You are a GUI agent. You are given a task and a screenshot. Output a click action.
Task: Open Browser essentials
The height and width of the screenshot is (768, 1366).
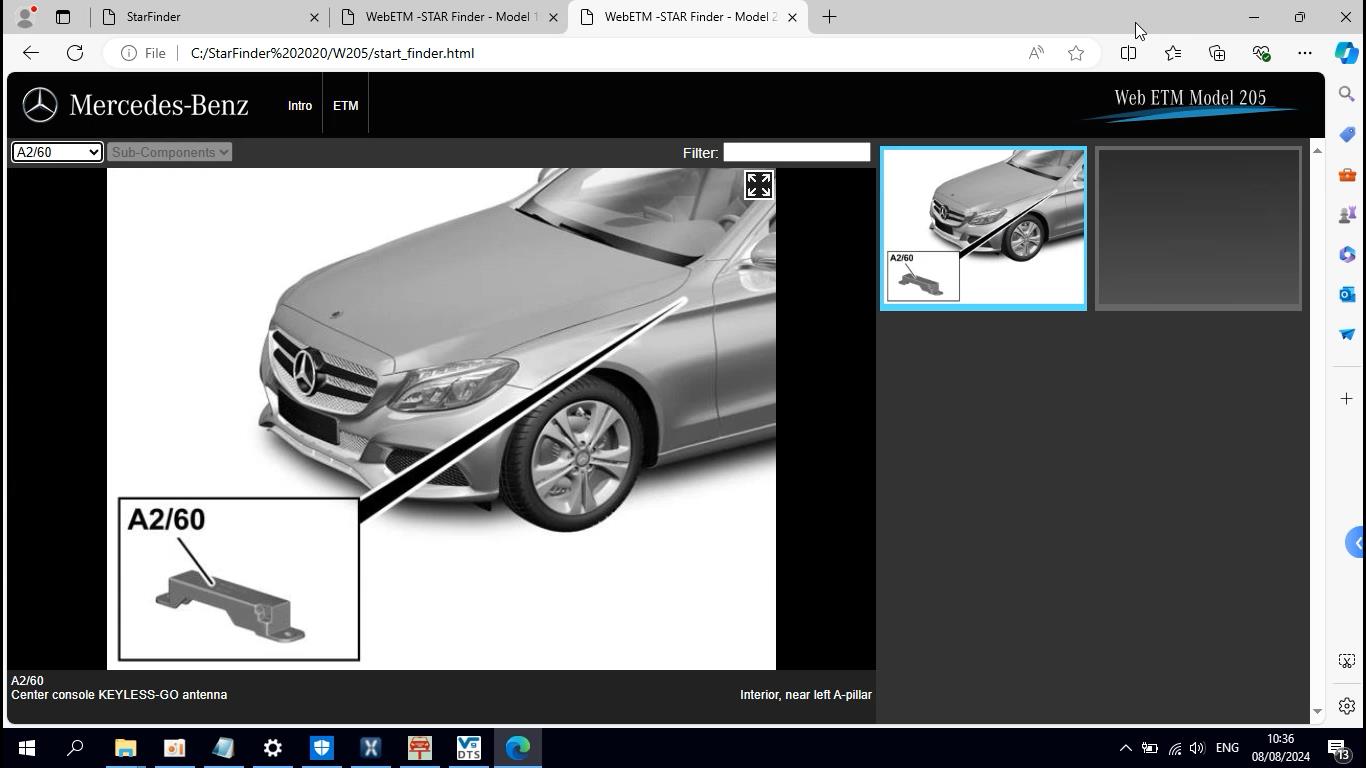point(1261,53)
